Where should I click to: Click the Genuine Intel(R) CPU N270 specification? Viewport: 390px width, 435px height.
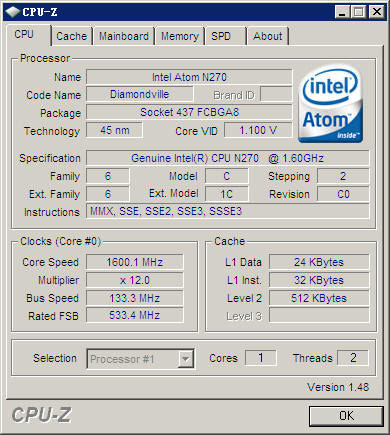point(228,158)
